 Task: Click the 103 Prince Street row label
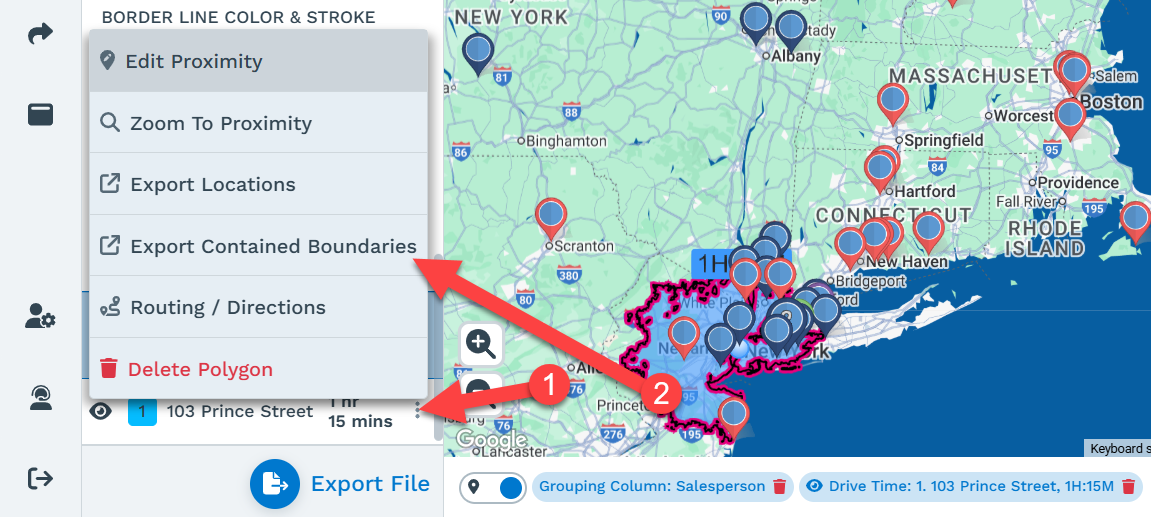[240, 411]
